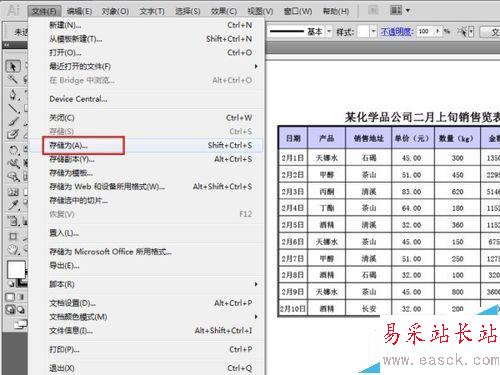
Task: Choose 存储选中的切片... menu entry
Action: 146,200
